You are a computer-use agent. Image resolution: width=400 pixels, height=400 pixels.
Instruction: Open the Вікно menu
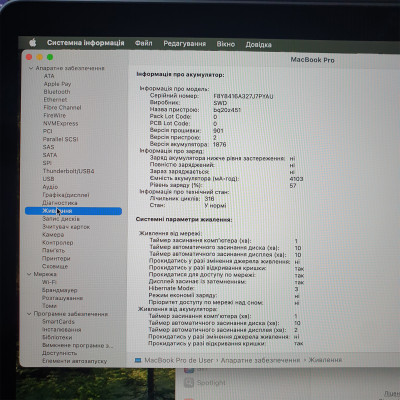click(x=226, y=44)
